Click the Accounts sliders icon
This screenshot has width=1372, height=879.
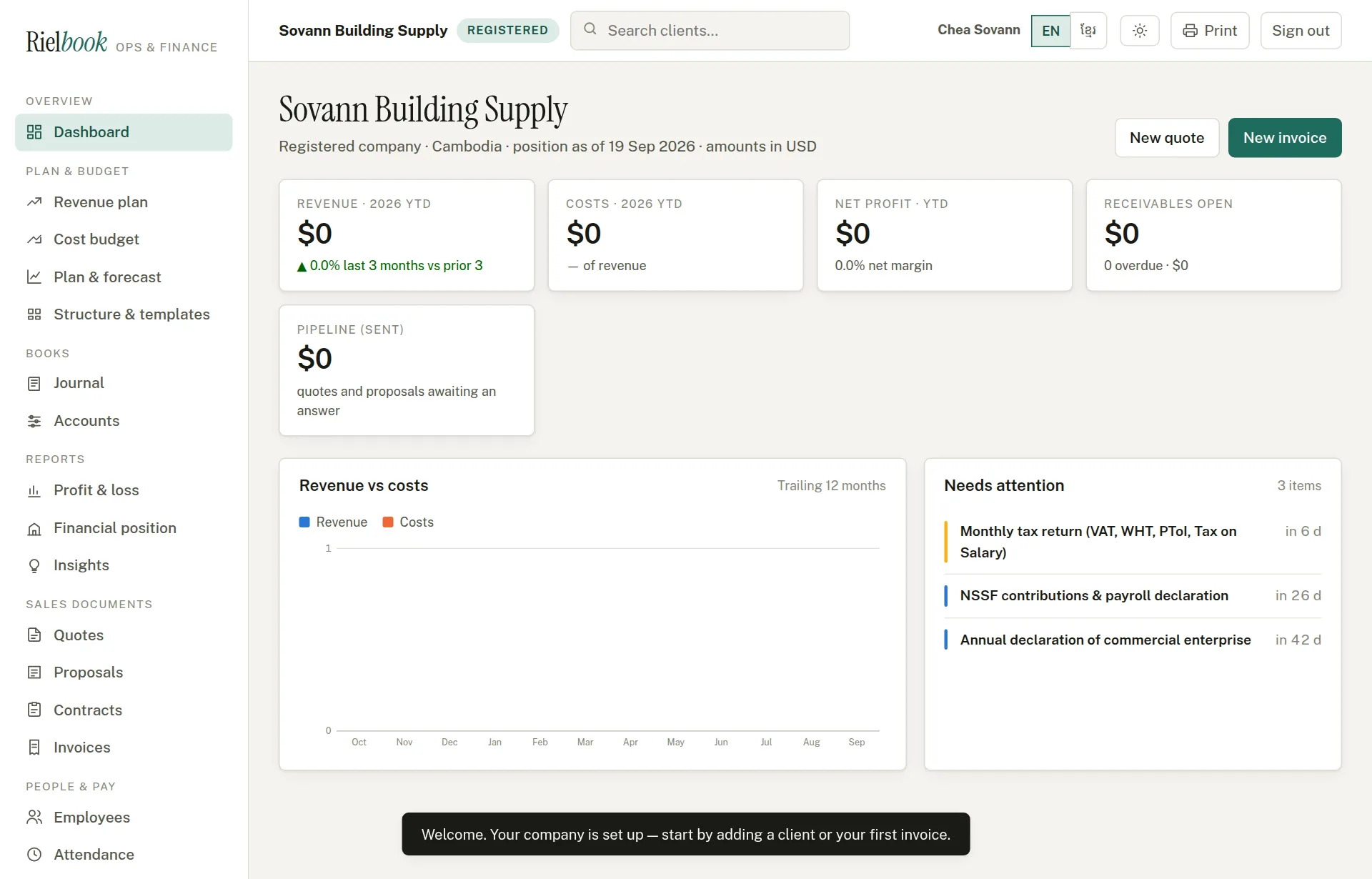tap(34, 421)
